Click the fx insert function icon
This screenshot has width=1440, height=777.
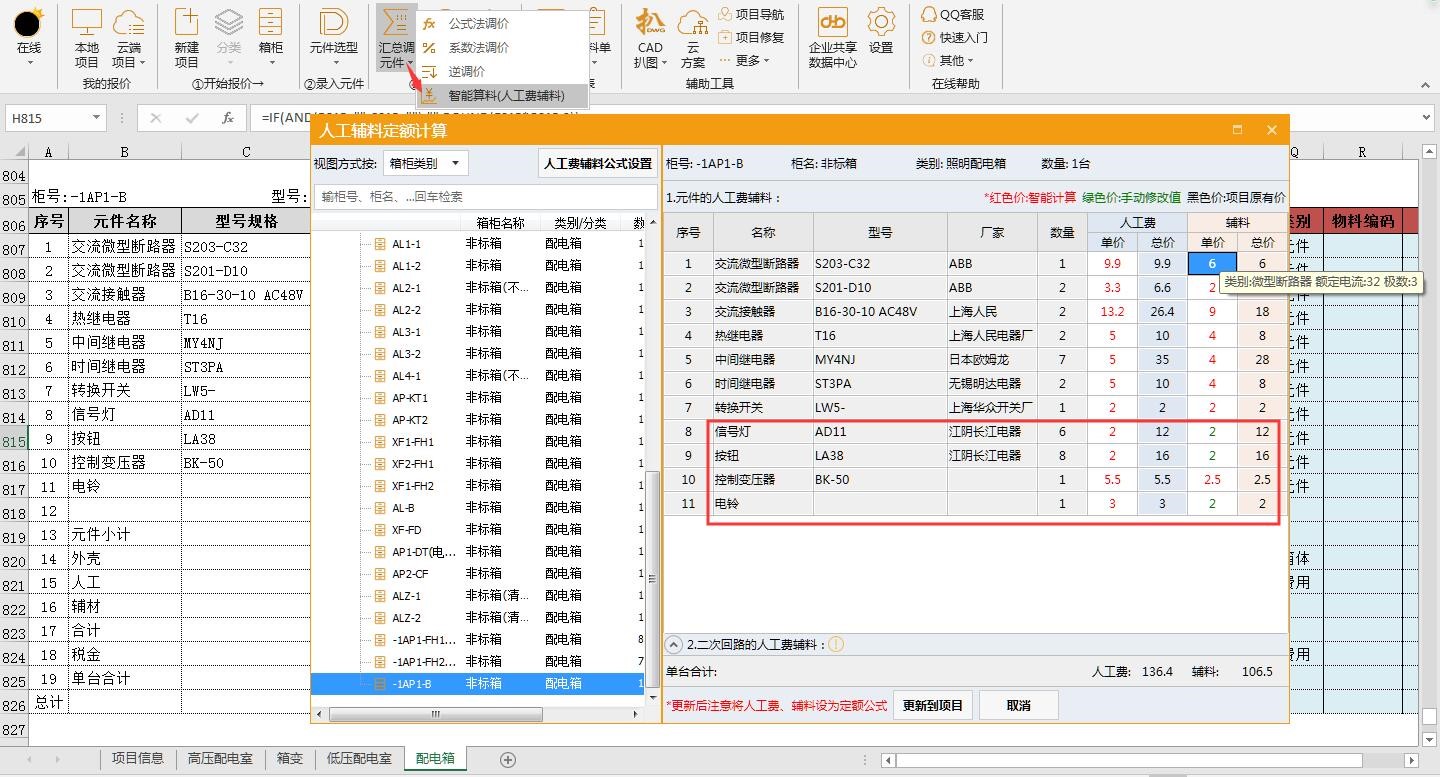[x=228, y=118]
